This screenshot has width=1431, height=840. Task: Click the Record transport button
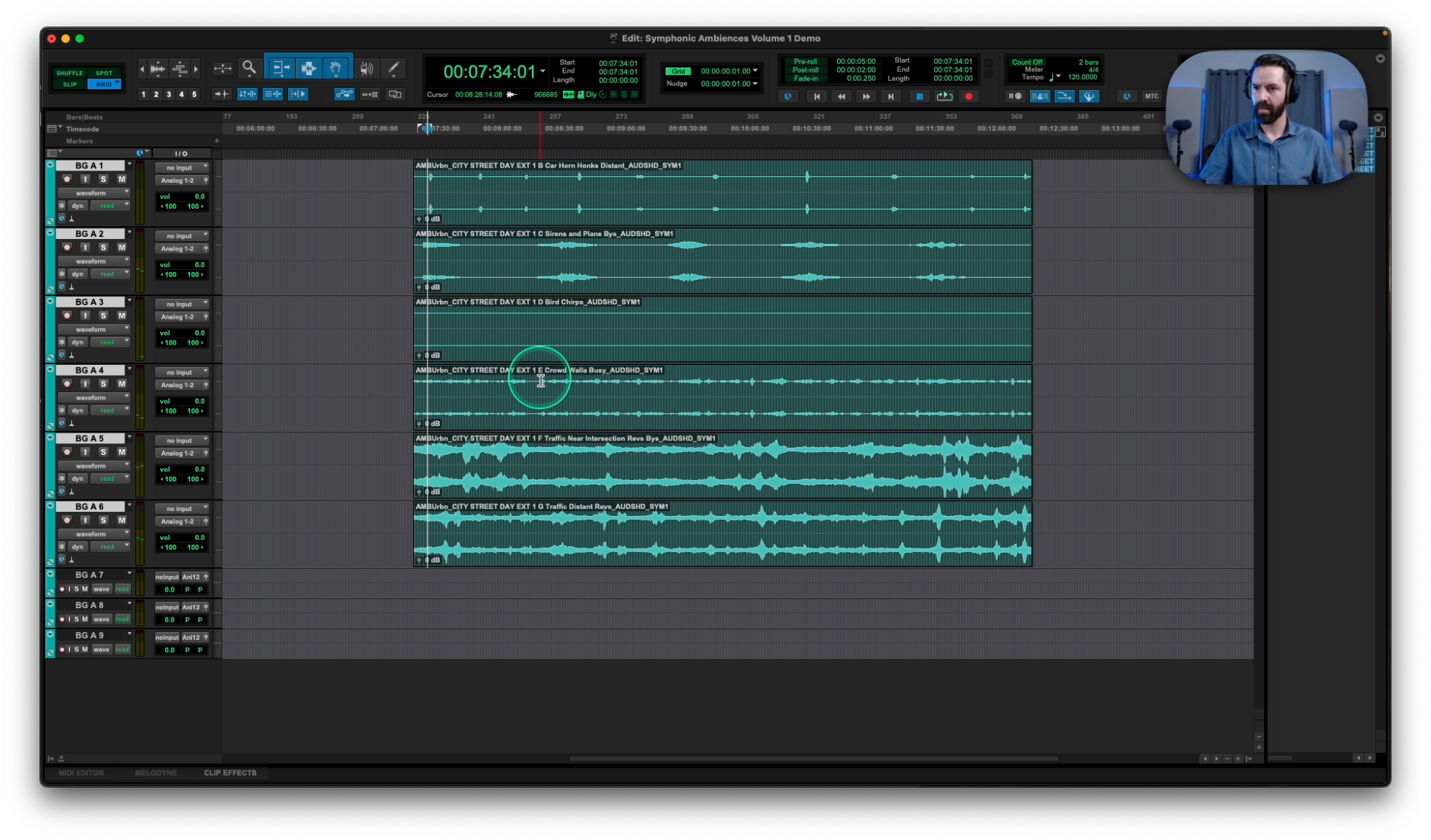969,96
